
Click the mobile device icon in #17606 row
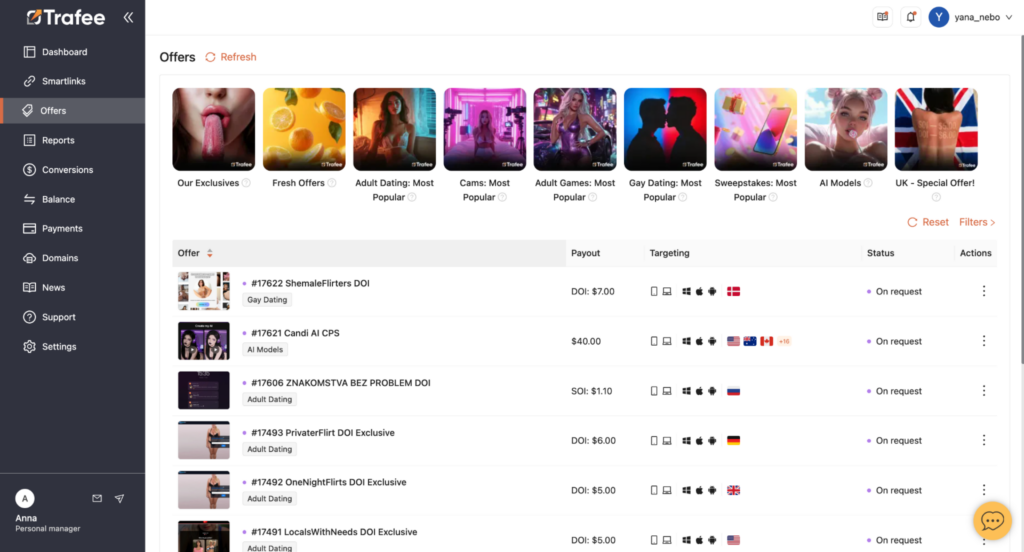654,391
